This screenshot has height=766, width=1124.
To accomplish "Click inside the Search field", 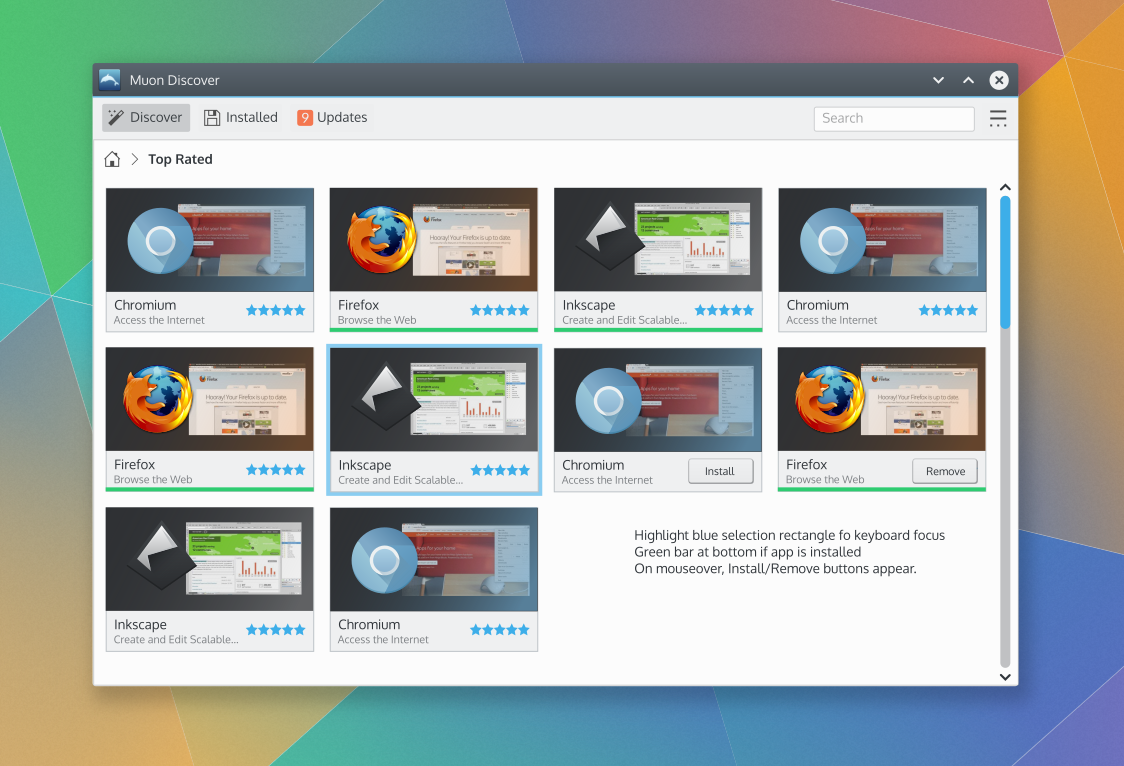I will (x=893, y=118).
